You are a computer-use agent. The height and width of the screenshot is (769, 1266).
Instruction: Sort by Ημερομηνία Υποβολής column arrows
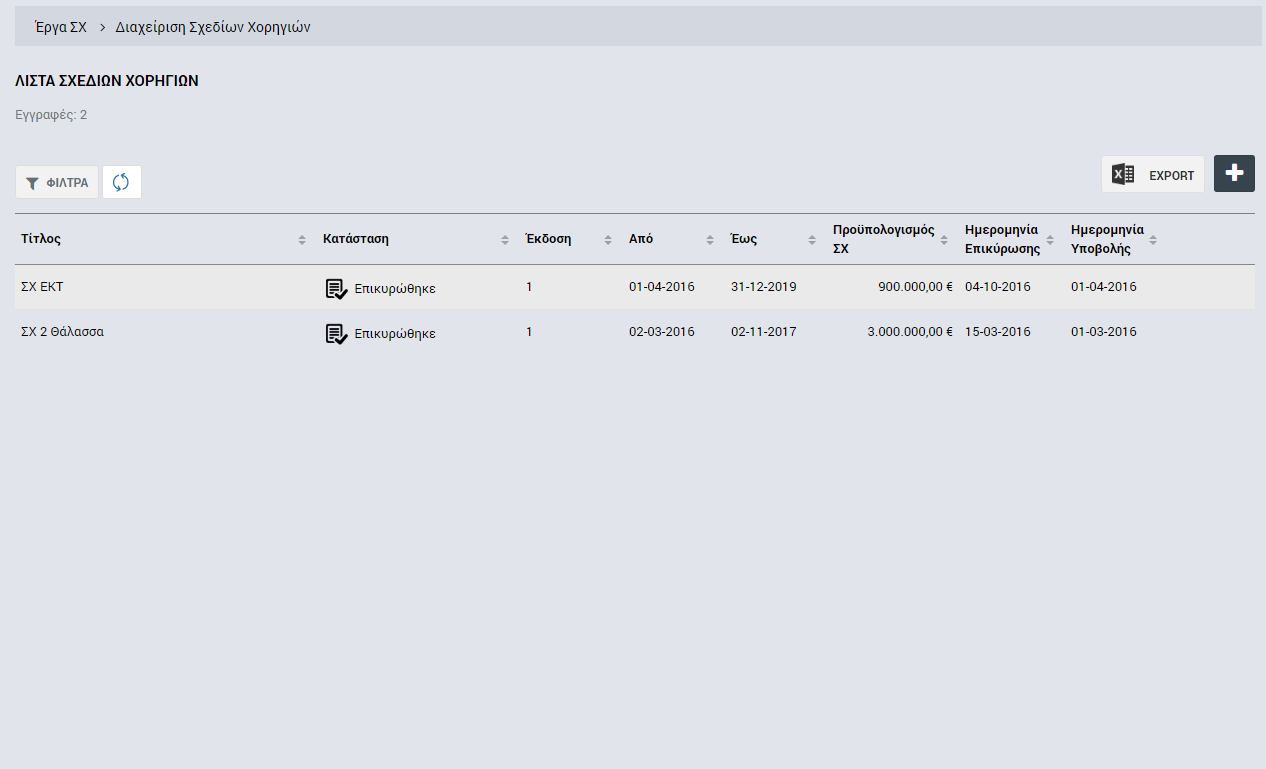pos(1153,240)
